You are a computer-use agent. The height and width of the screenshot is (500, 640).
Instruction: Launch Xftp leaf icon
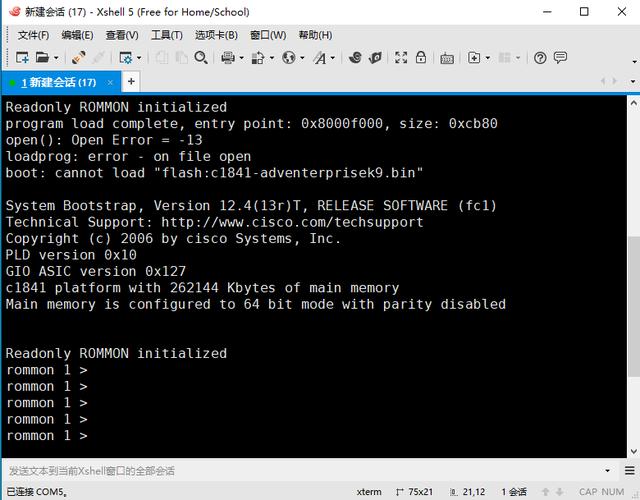click(x=375, y=58)
